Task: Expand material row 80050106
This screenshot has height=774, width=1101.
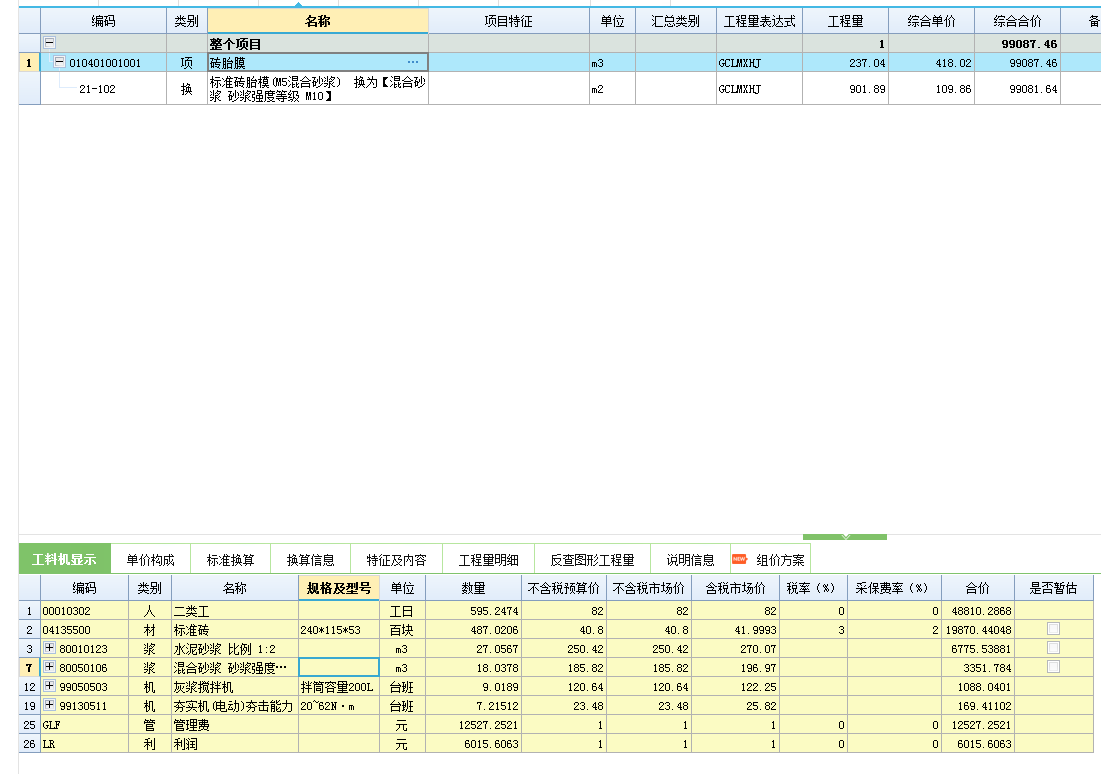Action: click(x=50, y=667)
